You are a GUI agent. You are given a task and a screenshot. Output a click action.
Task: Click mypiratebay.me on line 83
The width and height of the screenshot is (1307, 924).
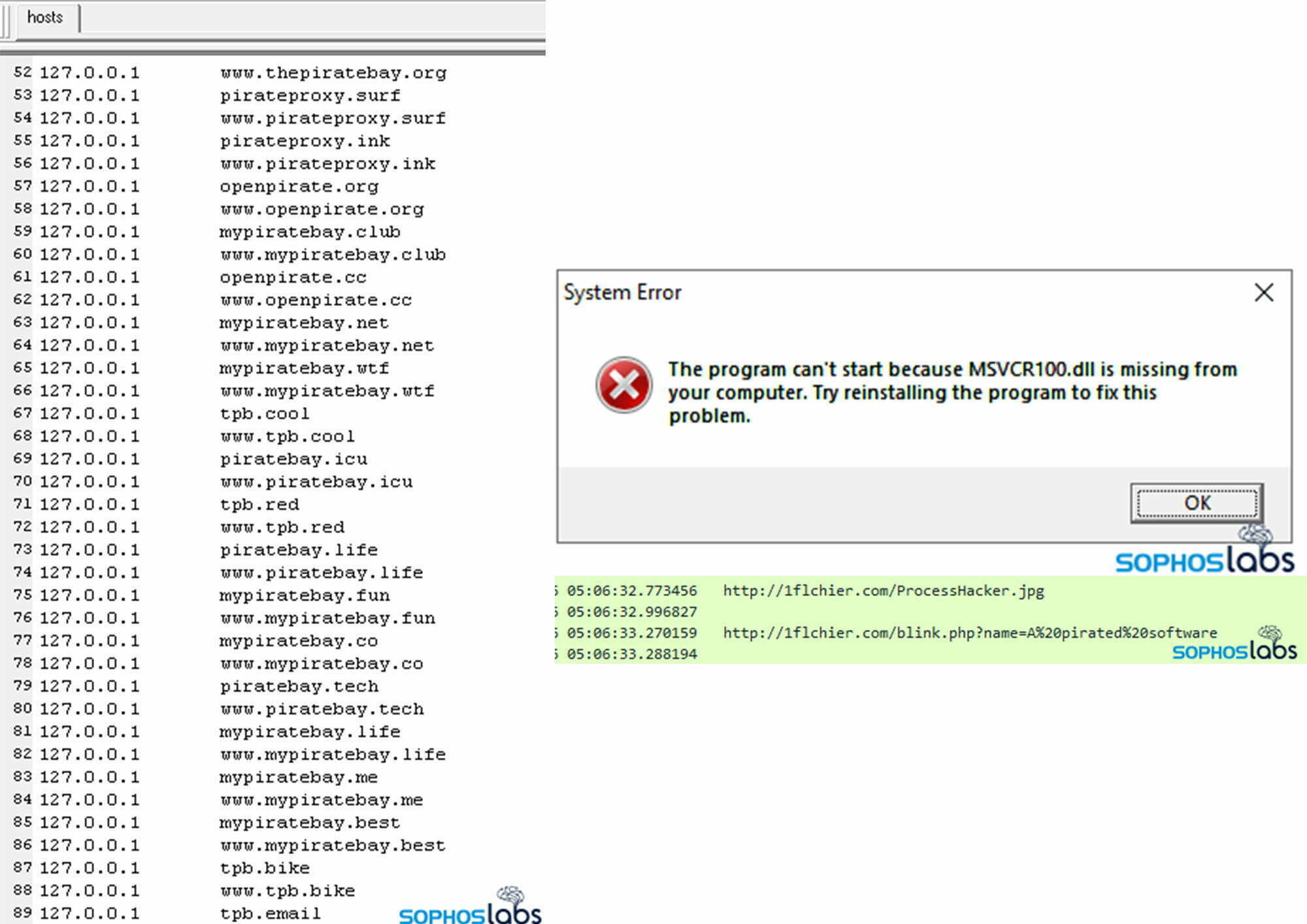(299, 777)
